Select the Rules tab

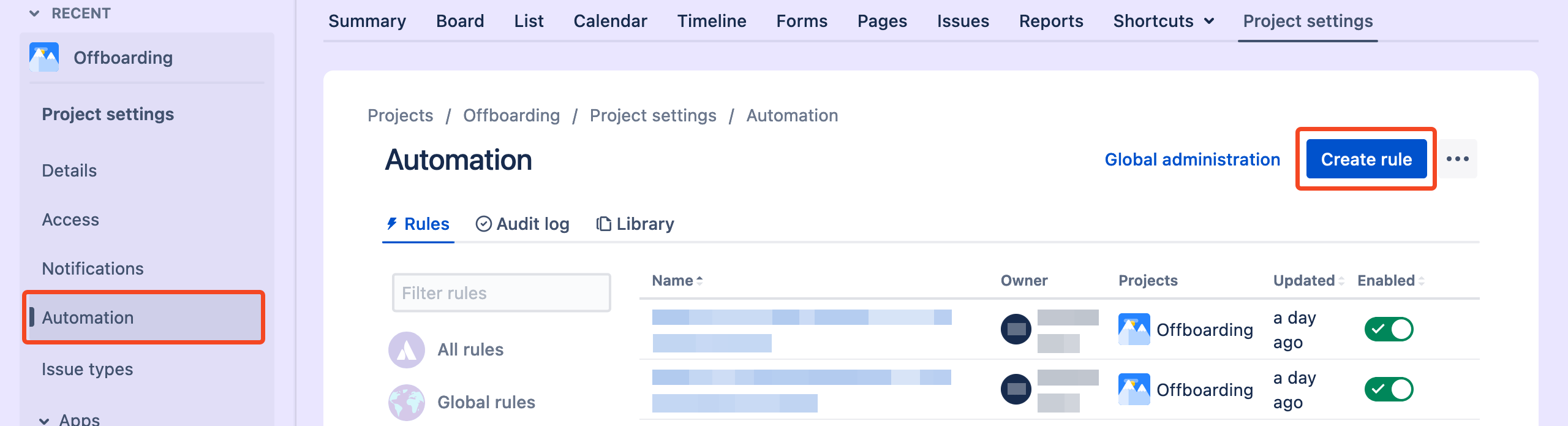418,224
